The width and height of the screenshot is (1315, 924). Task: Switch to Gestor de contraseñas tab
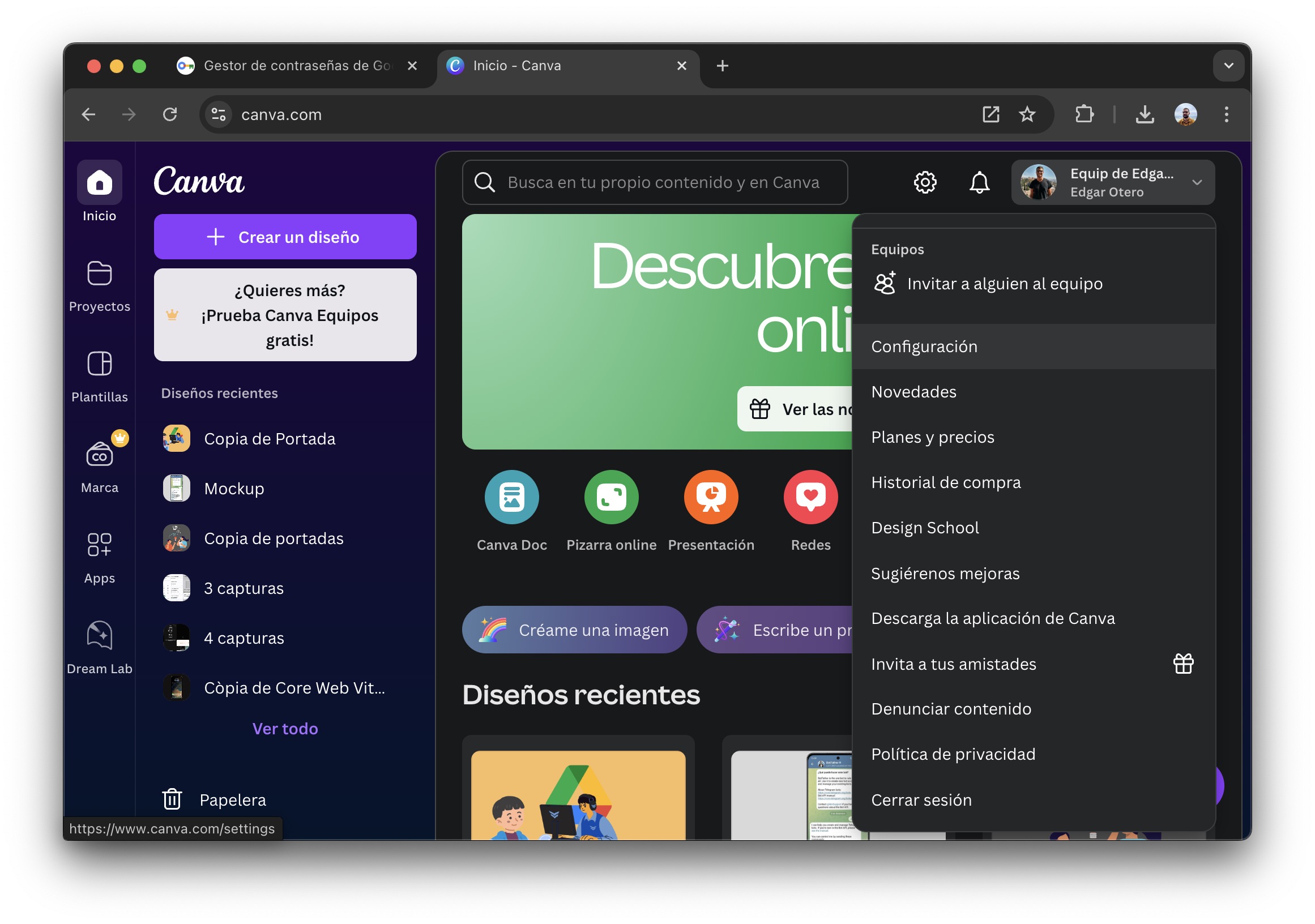point(298,66)
